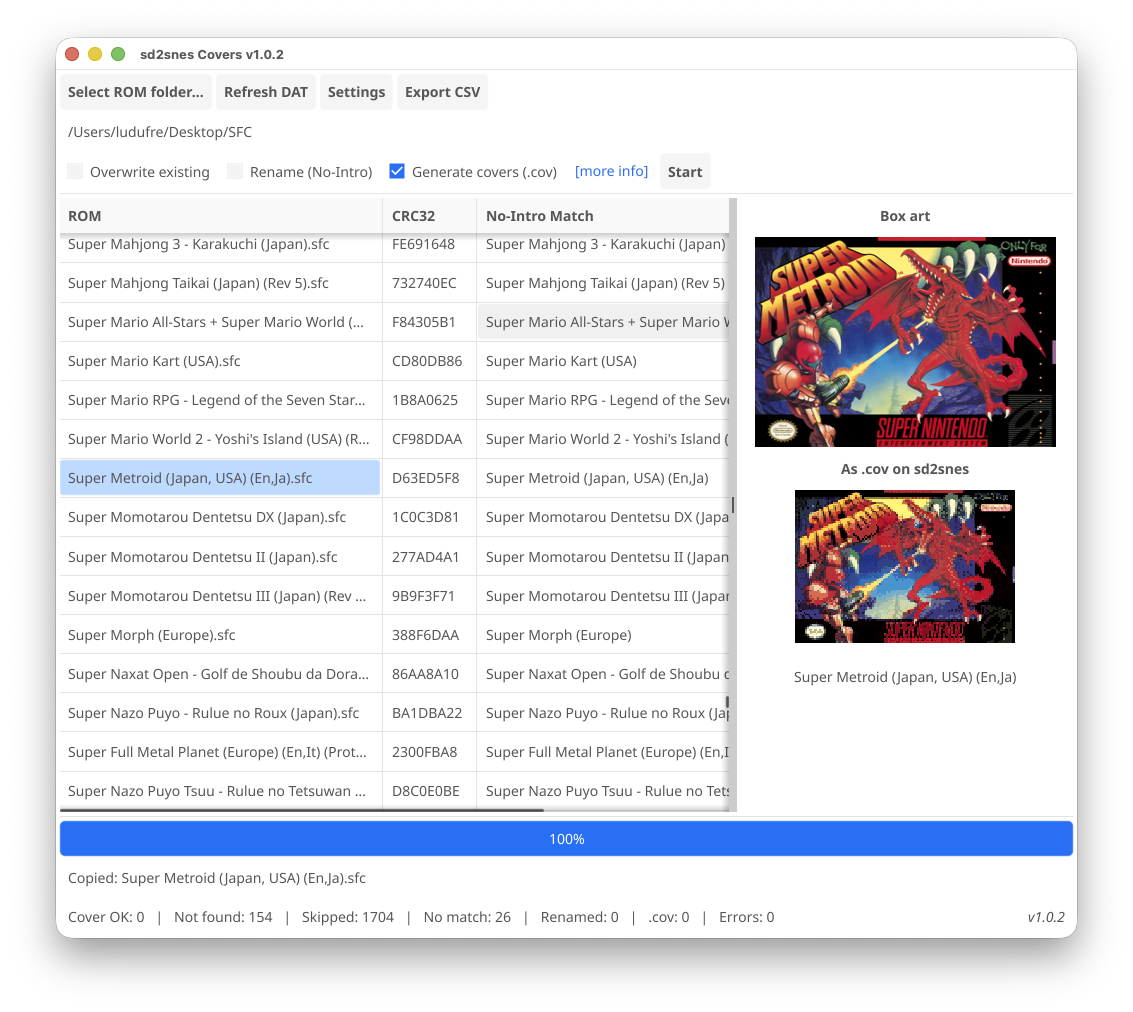Maximize the window with the green button
Screen dimensions: 1133x1012
tap(118, 54)
